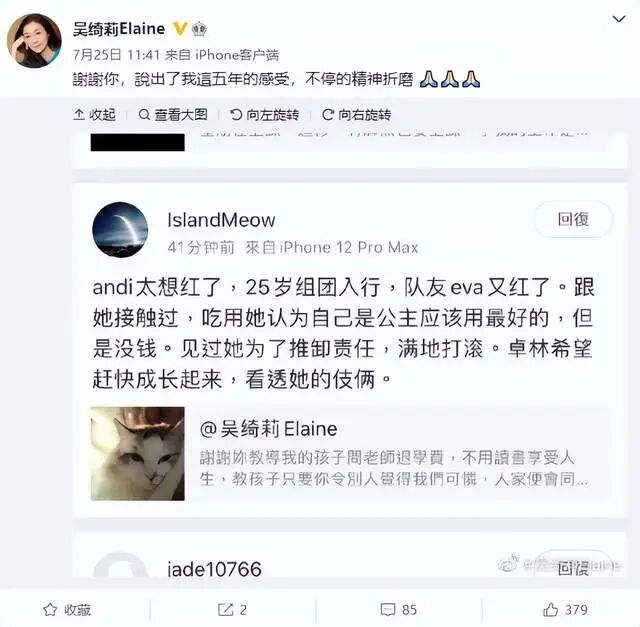Viewport: 640px width, 627px height.
Task: View the large image via 查看大图
Action: click(x=173, y=115)
